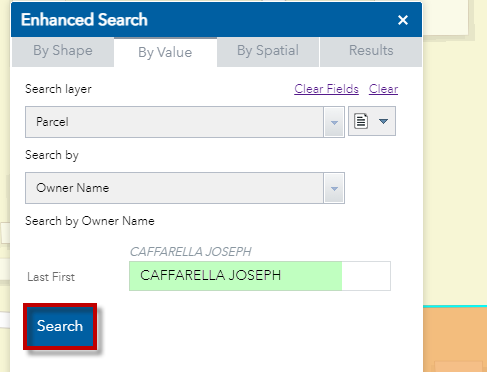Screen dimensions: 487x372
Task: Select the Owner Name combo box
Action: click(185, 188)
